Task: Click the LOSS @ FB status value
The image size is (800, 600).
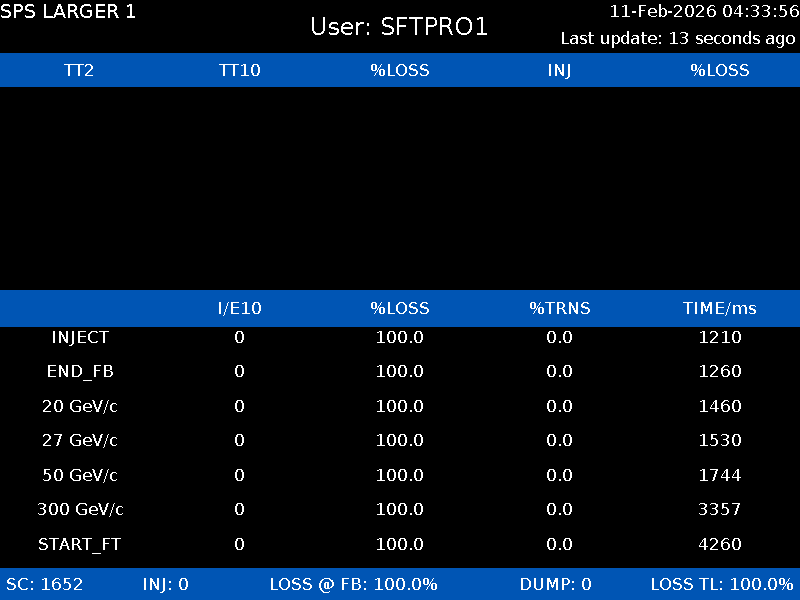Action: tap(354, 584)
